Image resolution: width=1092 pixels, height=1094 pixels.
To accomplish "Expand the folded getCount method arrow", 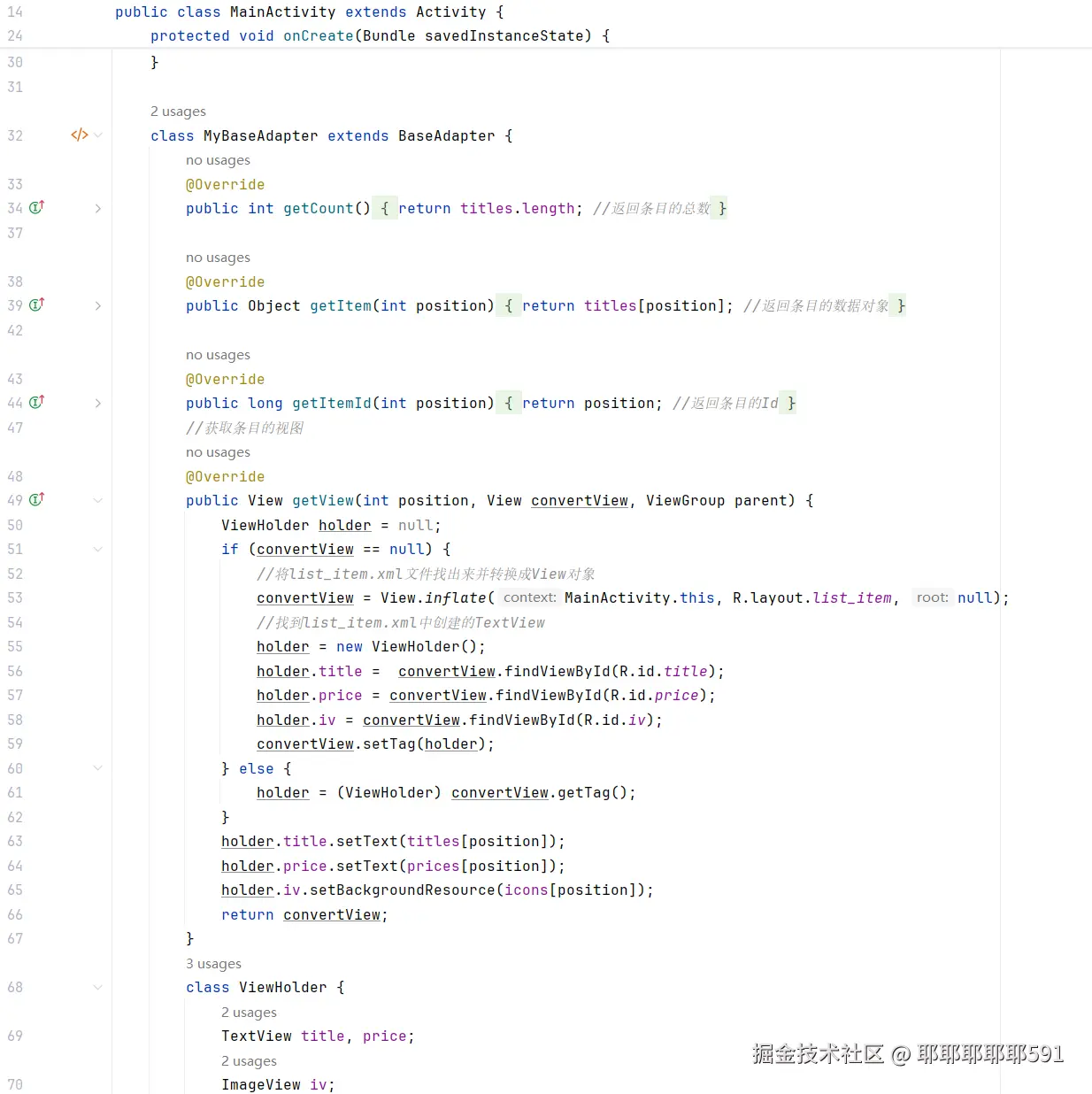I will (97, 209).
